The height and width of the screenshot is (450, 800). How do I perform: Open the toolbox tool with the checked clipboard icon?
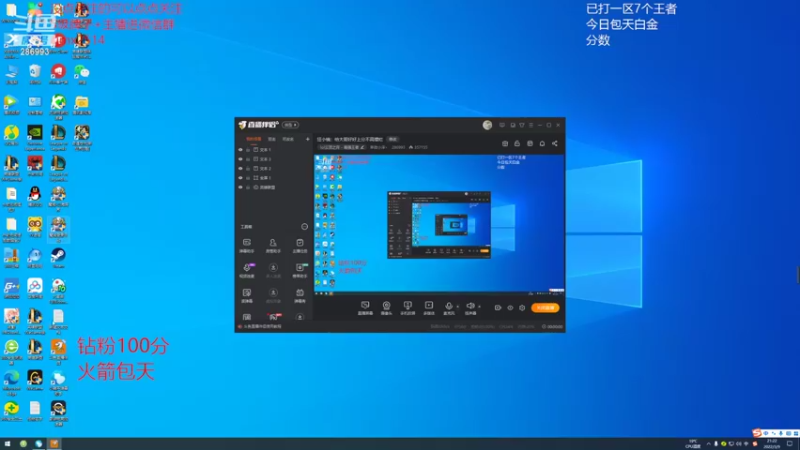(x=299, y=245)
